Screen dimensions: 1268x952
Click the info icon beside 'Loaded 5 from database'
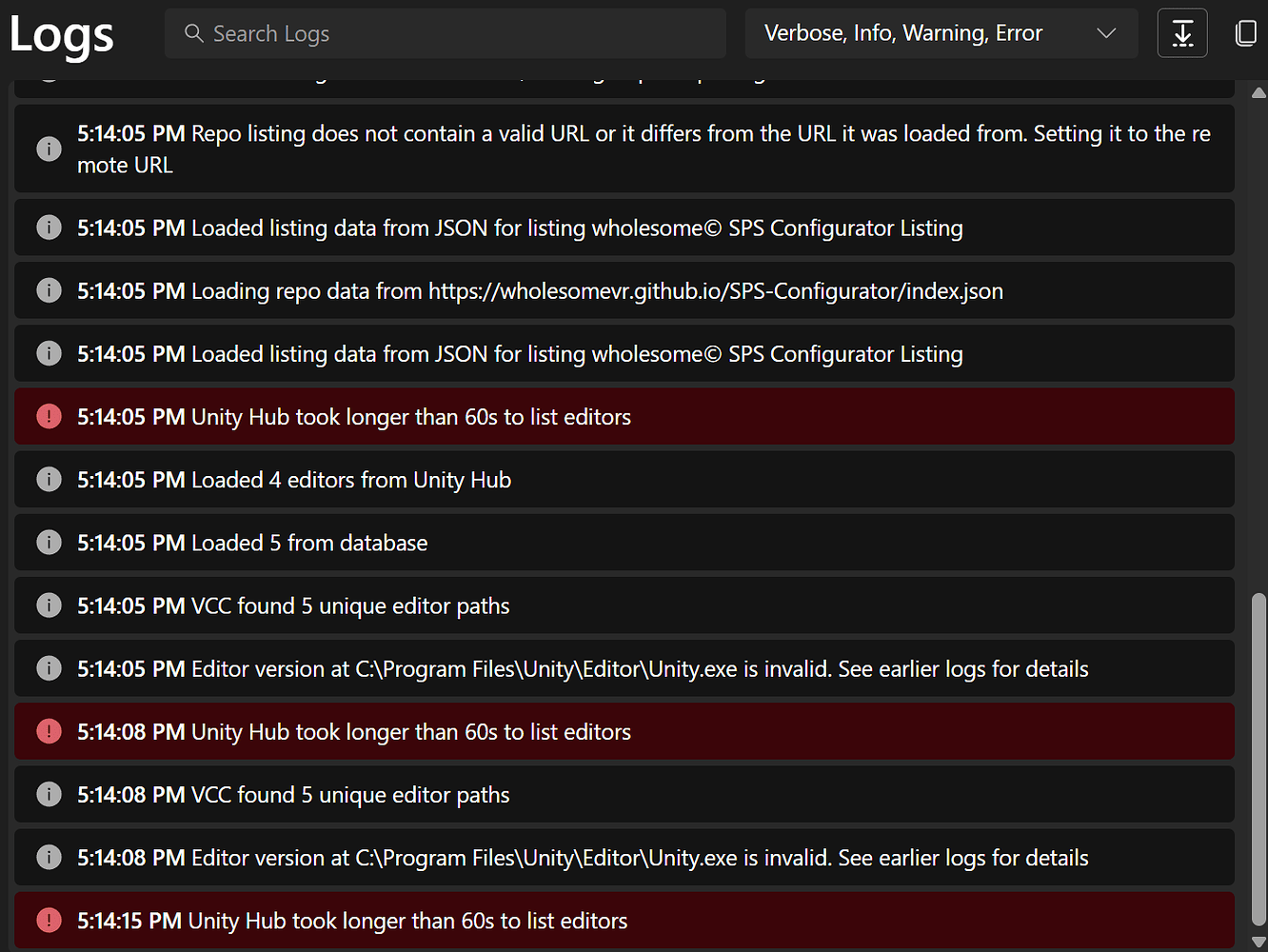coord(49,543)
